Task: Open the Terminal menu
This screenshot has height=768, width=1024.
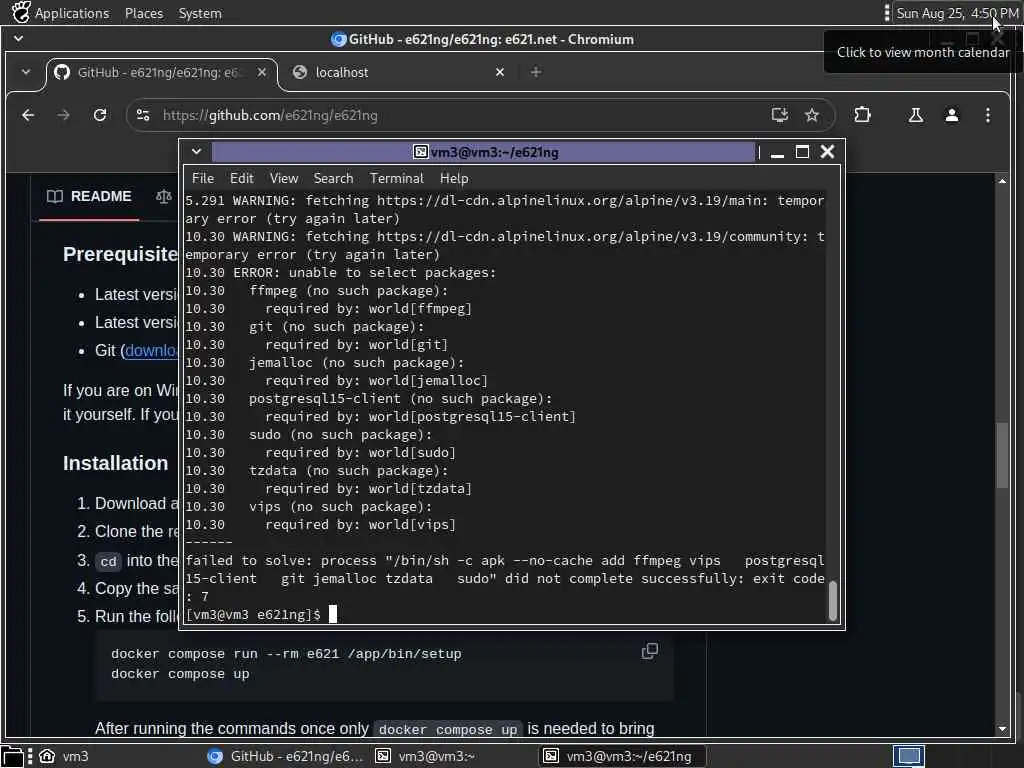Action: click(396, 178)
